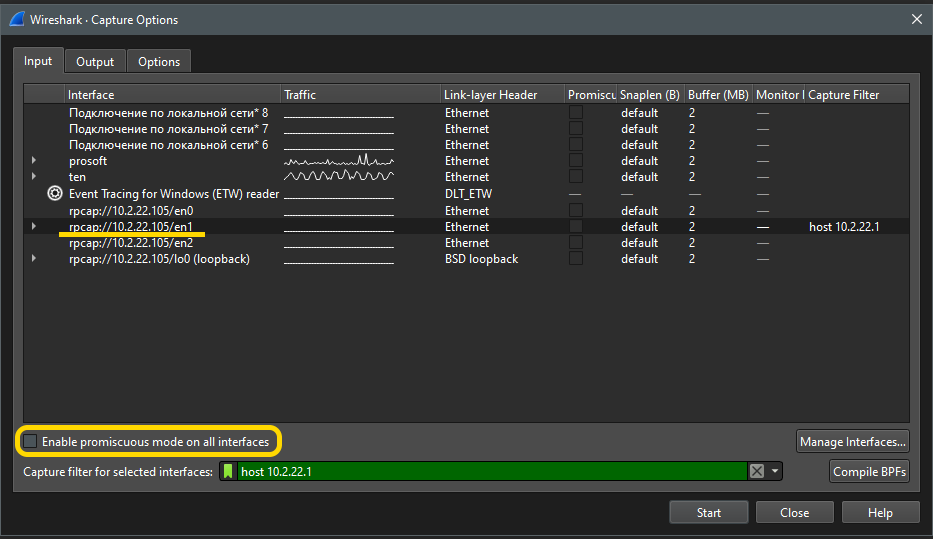Select interface Подключение по локальной сети* 6
Screen dimensions: 933x539
[168, 145]
